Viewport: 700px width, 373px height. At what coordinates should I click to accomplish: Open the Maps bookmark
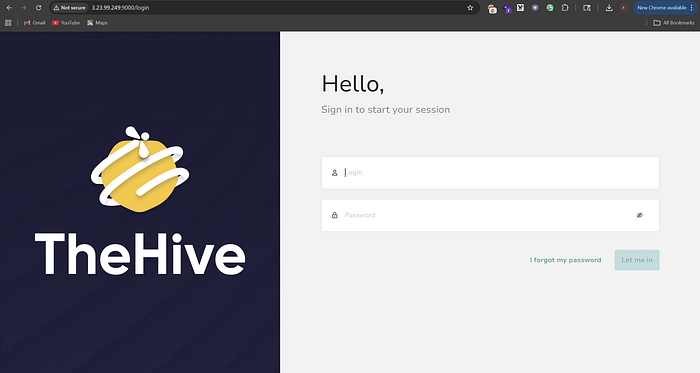click(x=97, y=23)
